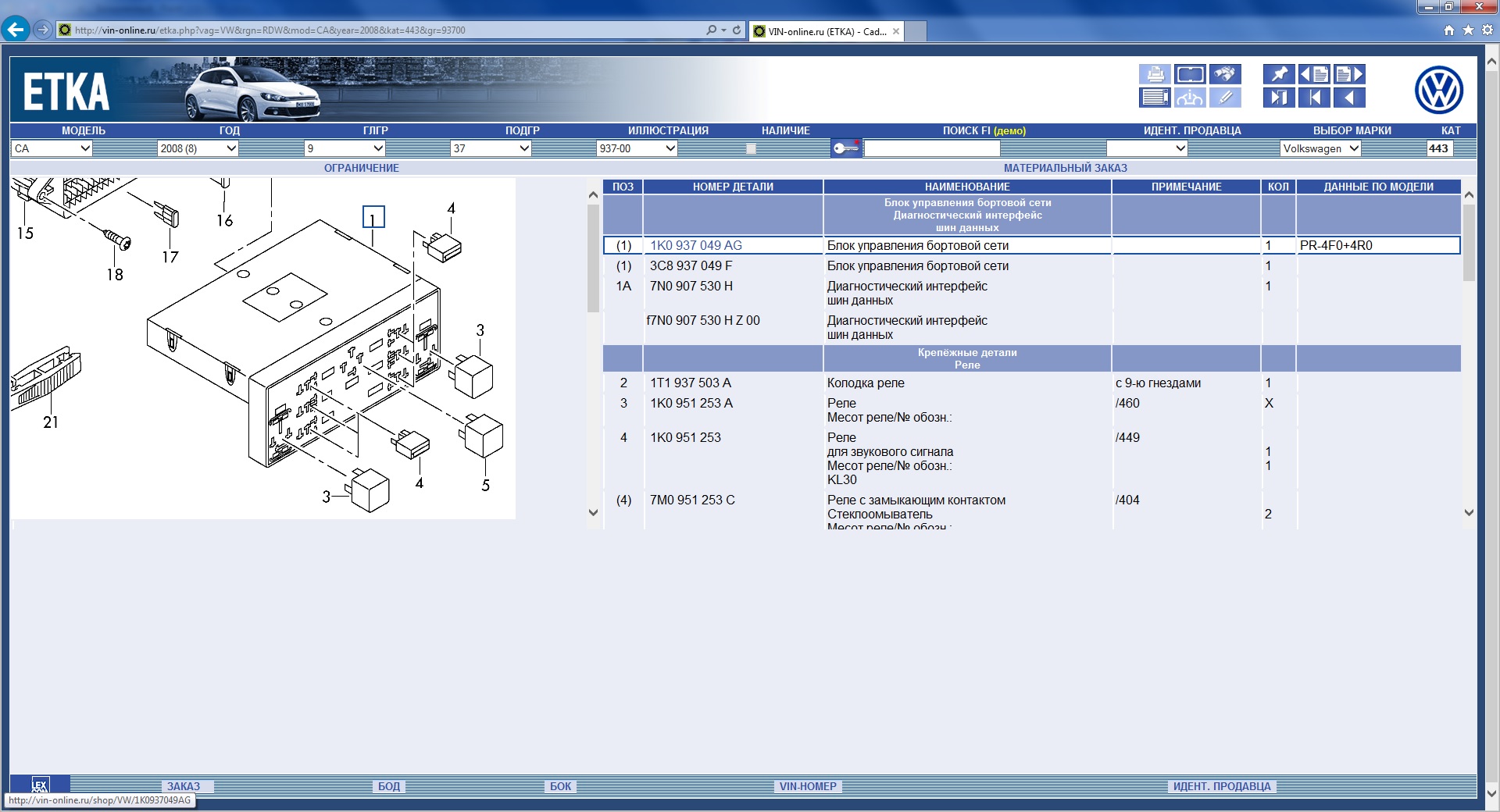Click the МАТЕРИАЛЬНЫЙ ЗАКАЗ link
This screenshot has height=812, width=1500.
point(1066,168)
